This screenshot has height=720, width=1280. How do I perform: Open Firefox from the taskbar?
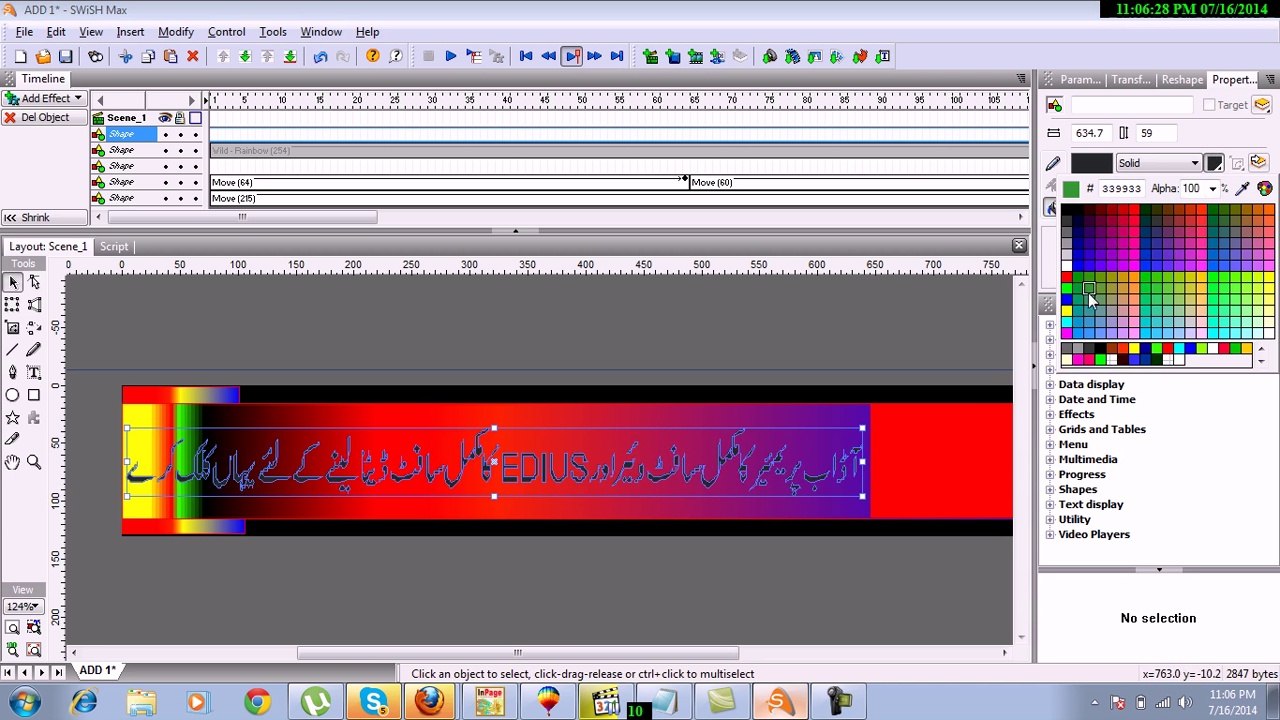point(430,703)
